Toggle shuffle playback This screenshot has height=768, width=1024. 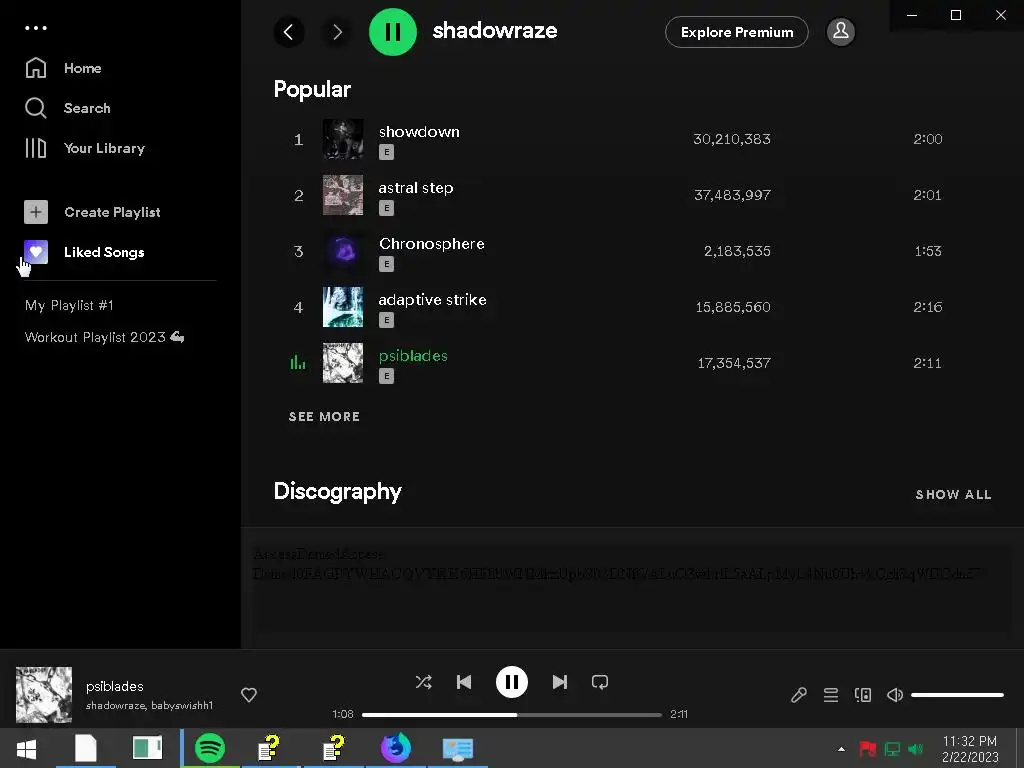(x=423, y=682)
